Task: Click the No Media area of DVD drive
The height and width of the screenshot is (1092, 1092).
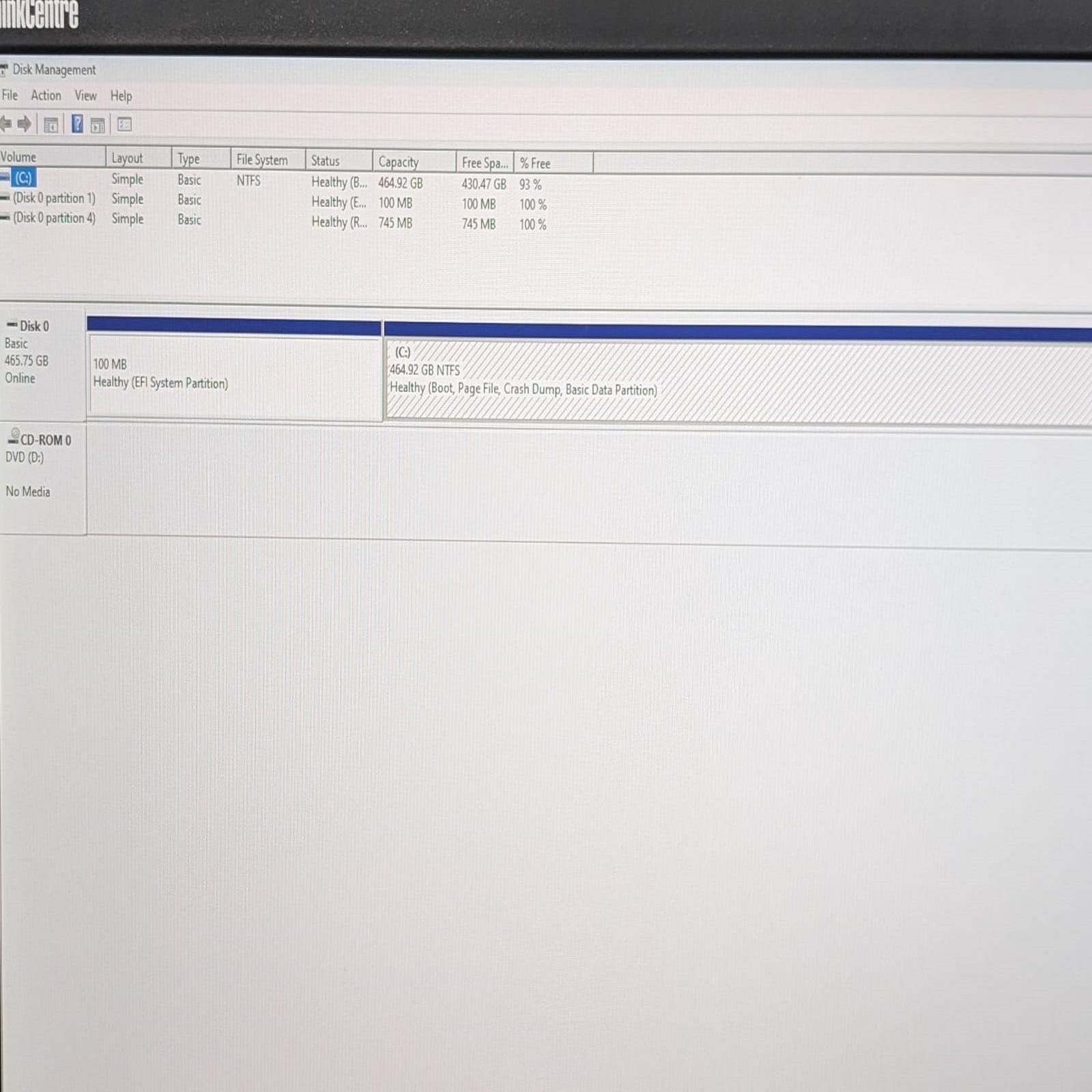Action: (27, 491)
